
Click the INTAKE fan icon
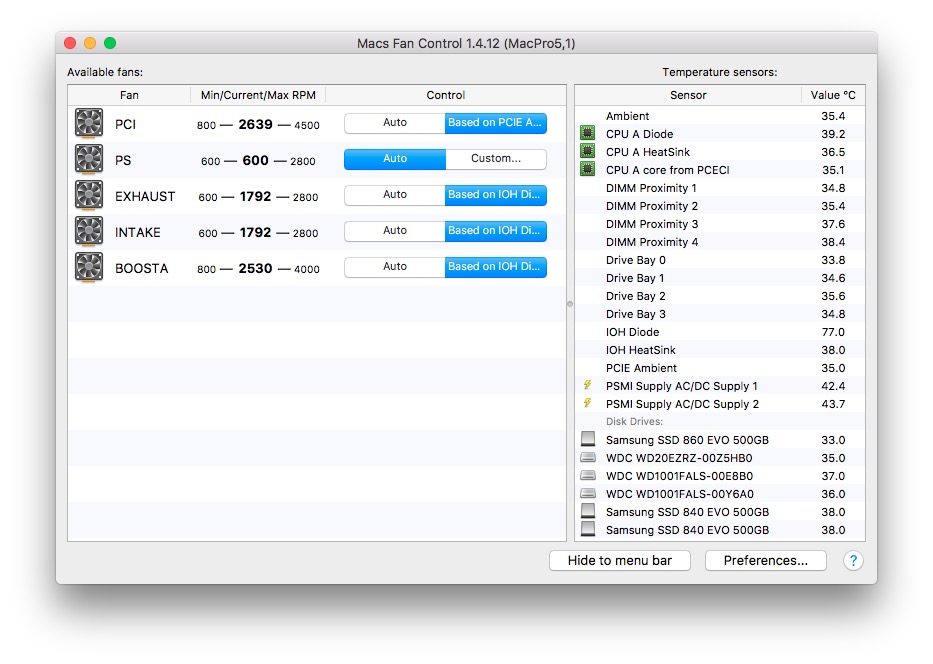point(89,231)
